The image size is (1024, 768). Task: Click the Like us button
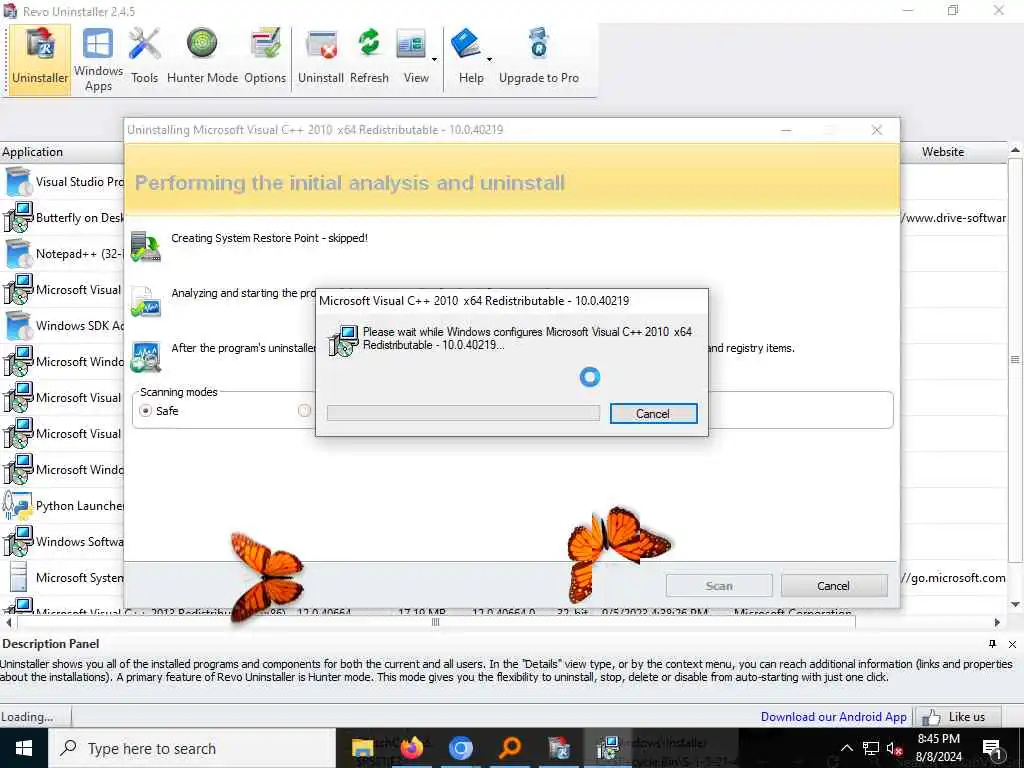pyautogui.click(x=958, y=717)
